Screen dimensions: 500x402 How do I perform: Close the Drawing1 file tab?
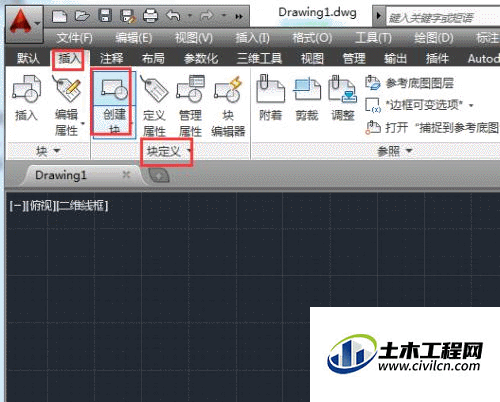[x=126, y=174]
